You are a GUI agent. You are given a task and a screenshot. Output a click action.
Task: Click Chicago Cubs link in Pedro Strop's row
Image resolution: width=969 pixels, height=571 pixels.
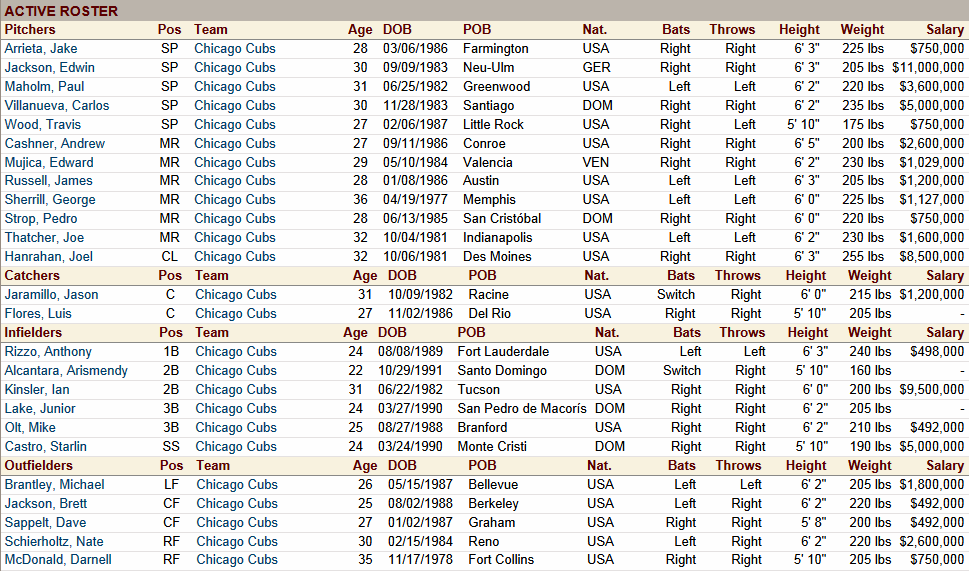click(235, 218)
